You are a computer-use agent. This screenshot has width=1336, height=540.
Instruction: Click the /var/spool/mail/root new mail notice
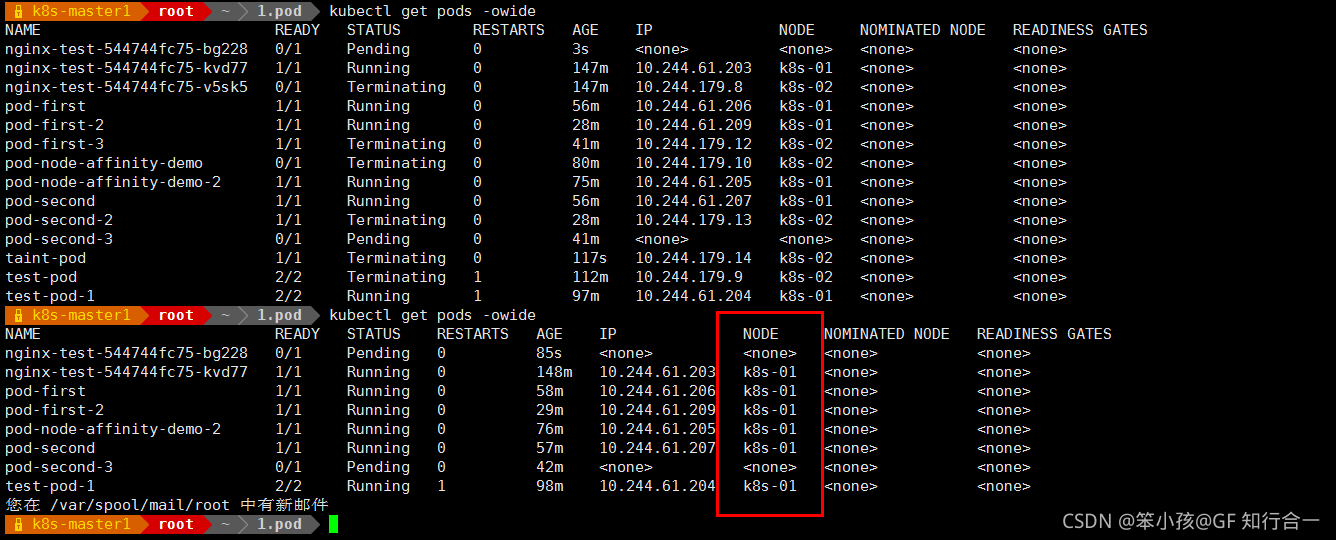[166, 505]
